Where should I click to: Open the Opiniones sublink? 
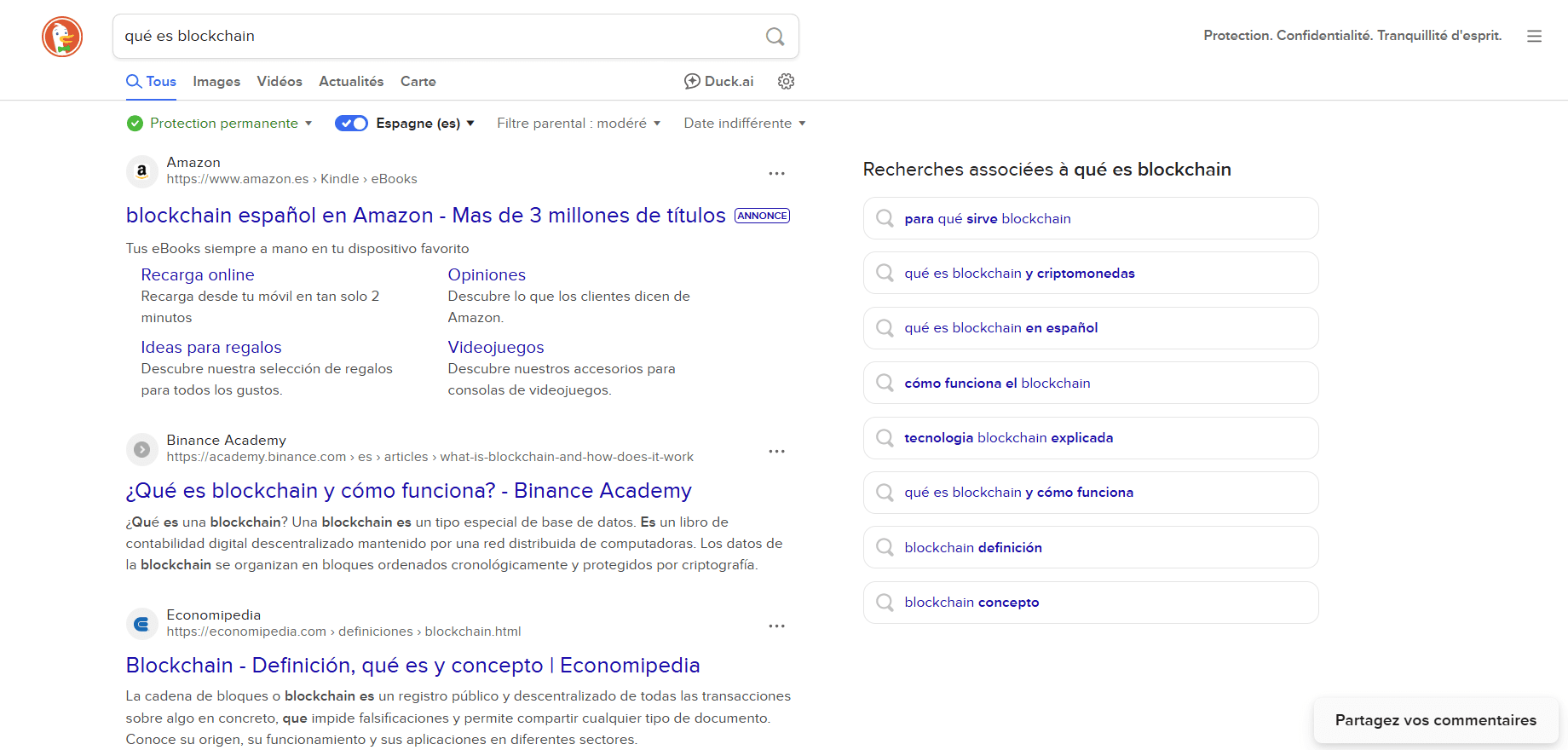pyautogui.click(x=487, y=274)
